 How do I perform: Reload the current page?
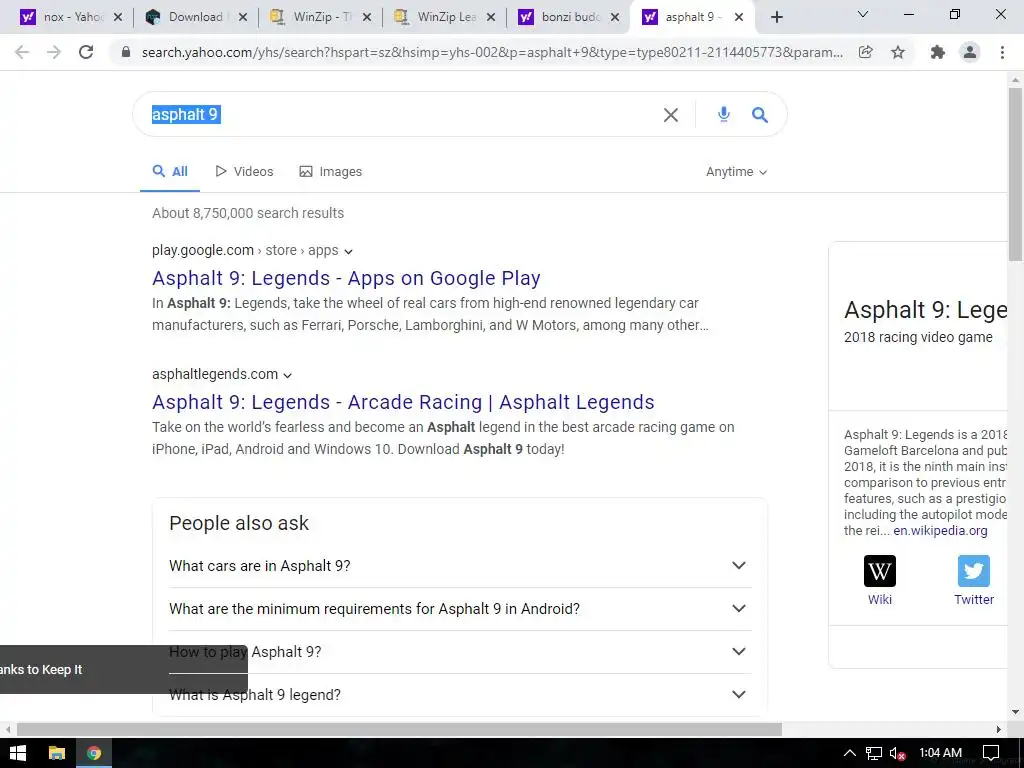[86, 52]
